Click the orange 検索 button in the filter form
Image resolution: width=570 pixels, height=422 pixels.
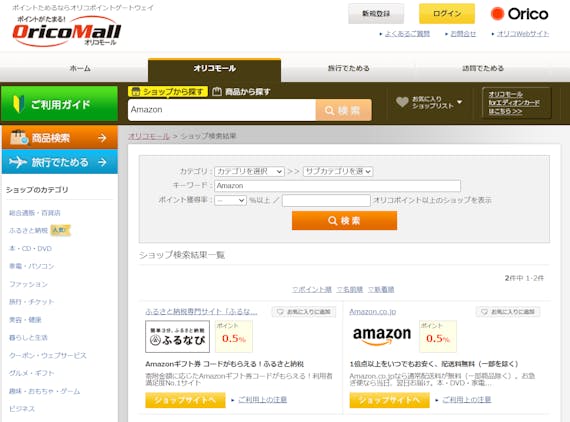[x=344, y=221]
